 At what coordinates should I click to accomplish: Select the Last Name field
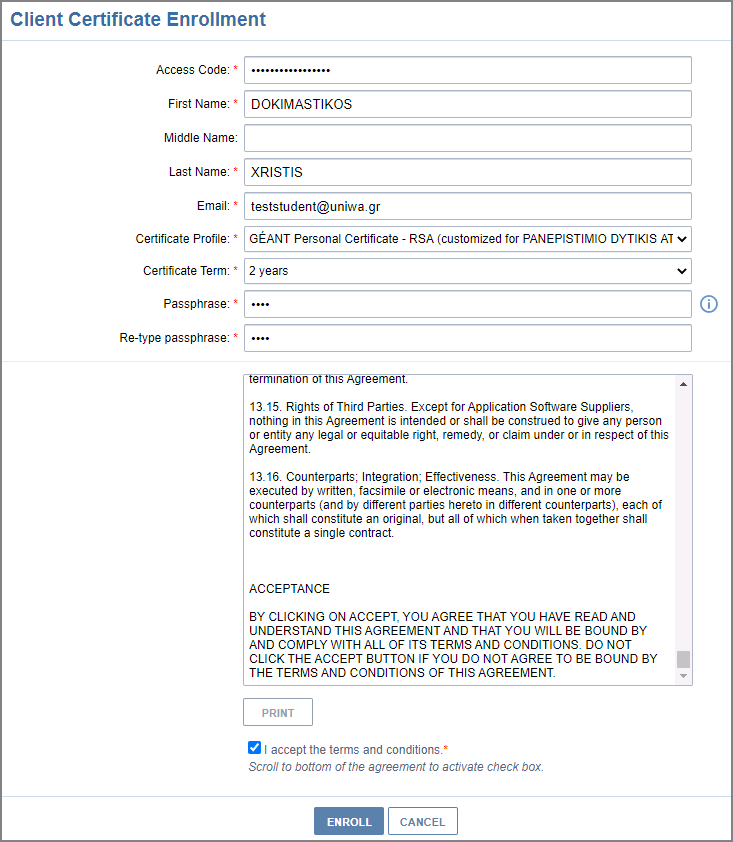(468, 172)
